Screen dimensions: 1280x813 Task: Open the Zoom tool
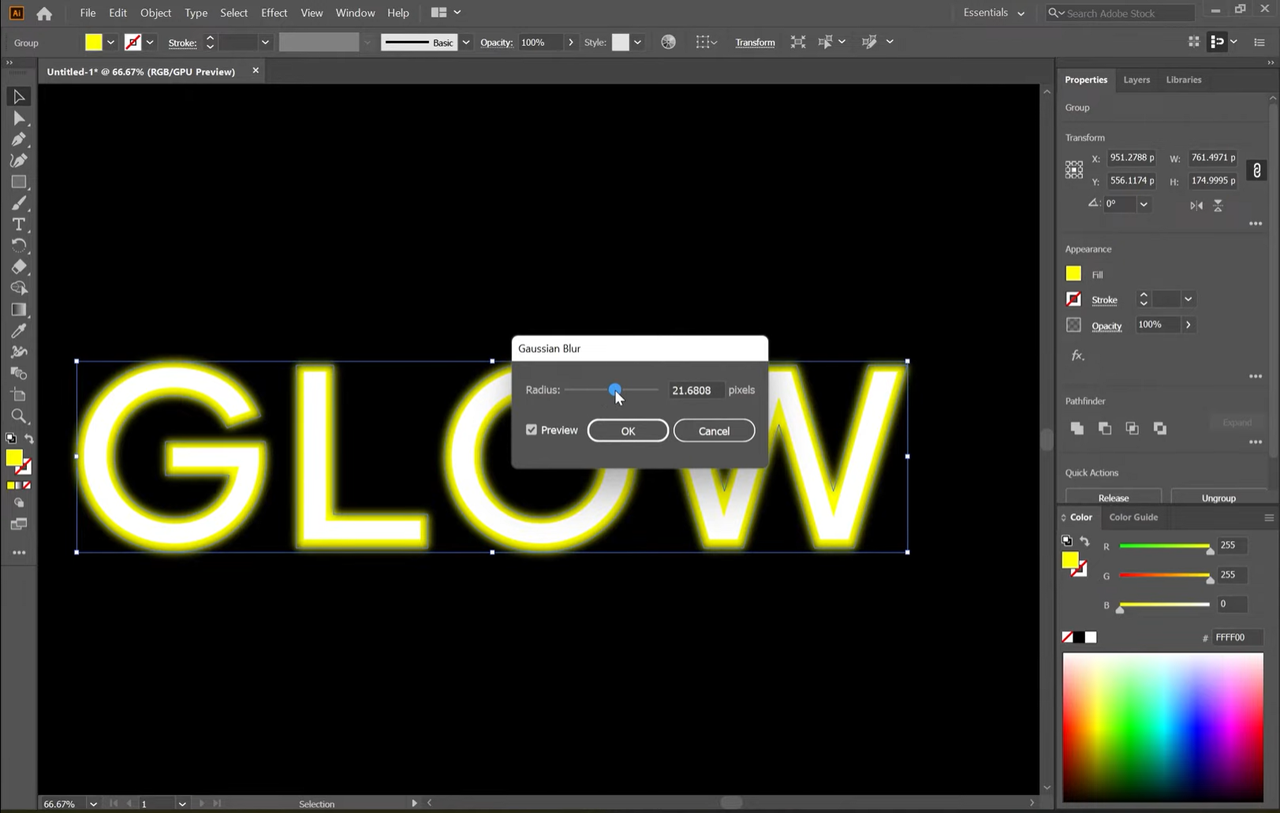pos(18,416)
